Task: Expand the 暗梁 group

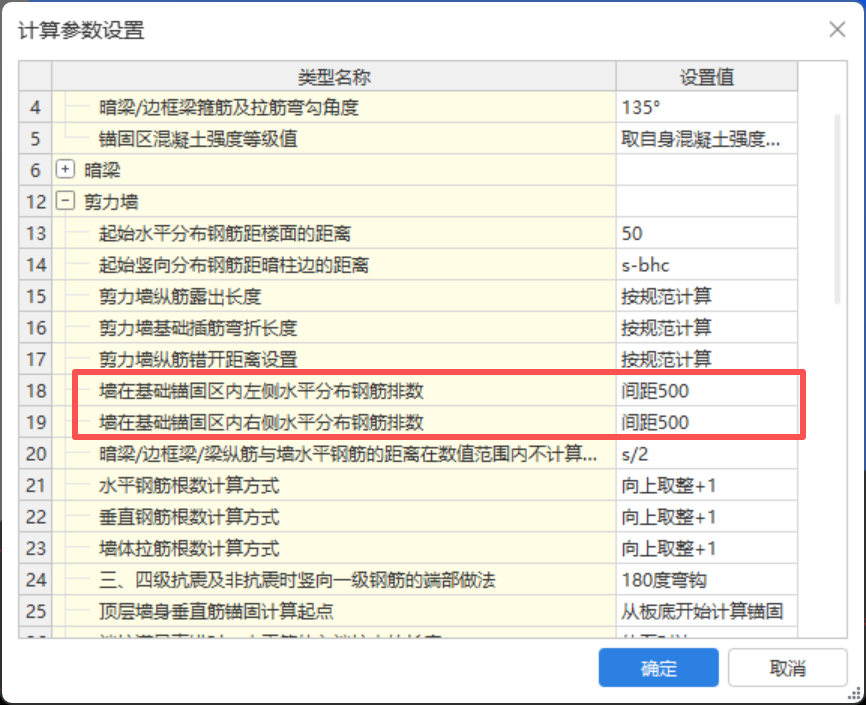Action: pyautogui.click(x=65, y=169)
